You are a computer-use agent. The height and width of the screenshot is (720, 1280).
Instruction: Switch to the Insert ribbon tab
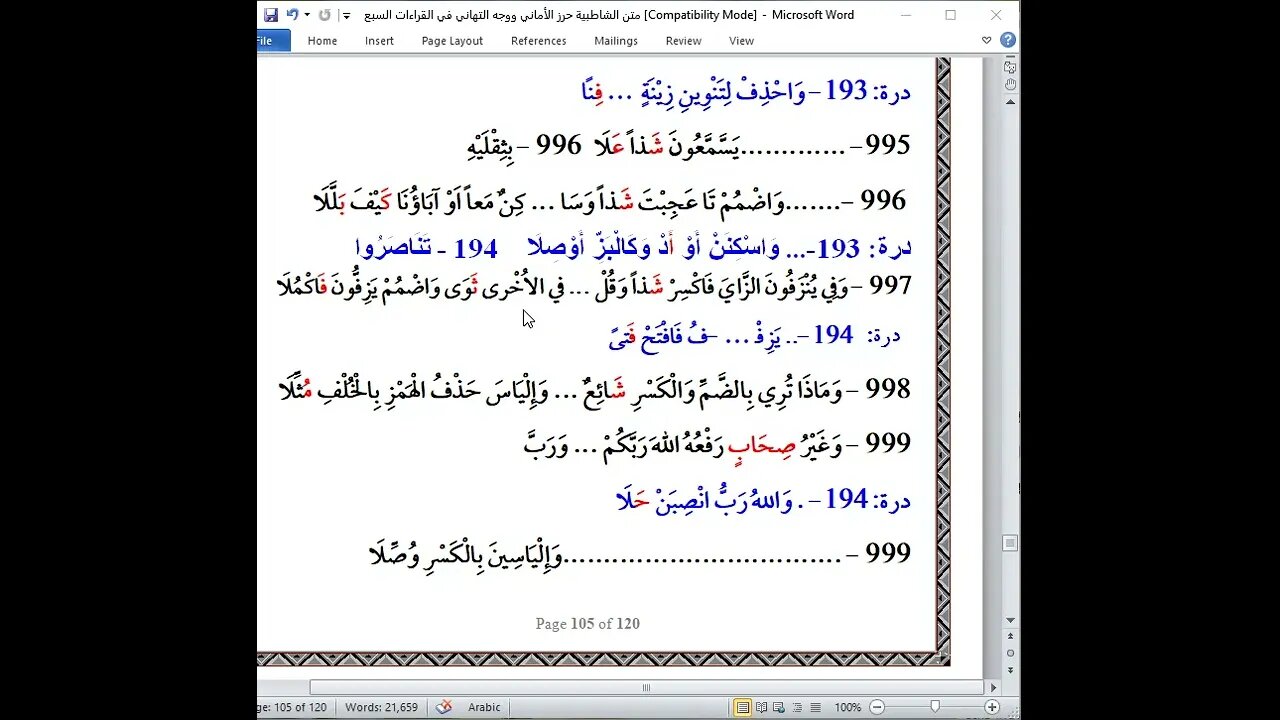[379, 41]
